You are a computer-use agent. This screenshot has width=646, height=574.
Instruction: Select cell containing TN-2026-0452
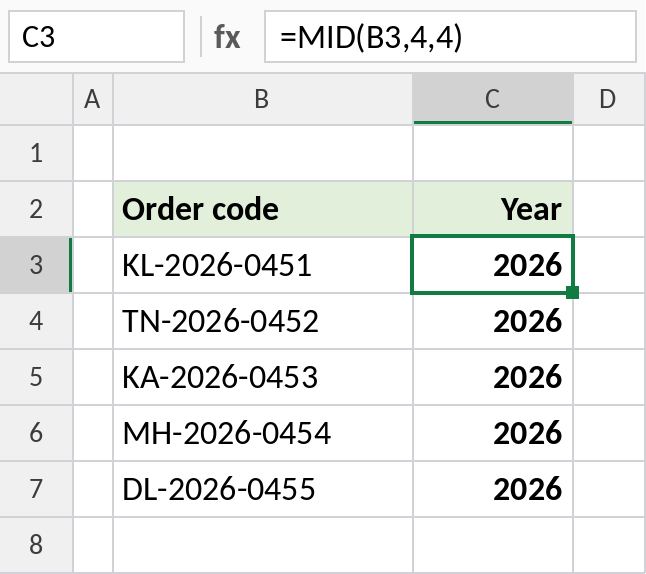263,321
